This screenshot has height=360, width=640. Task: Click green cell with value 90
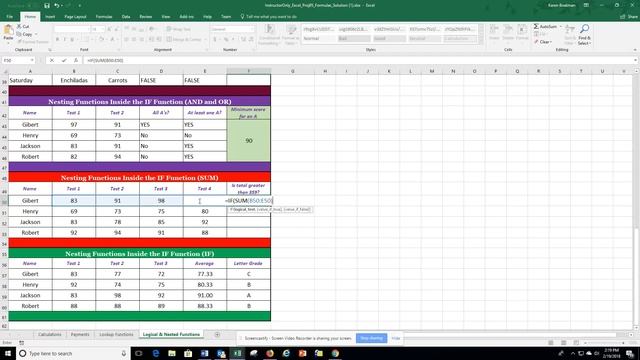tap(249, 140)
